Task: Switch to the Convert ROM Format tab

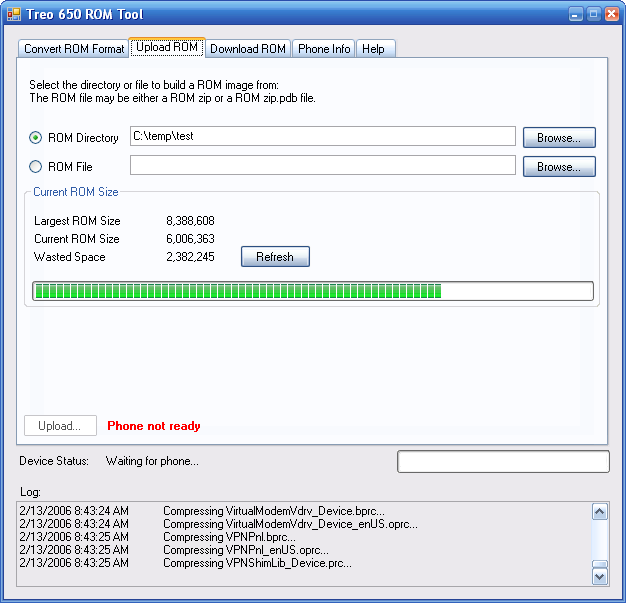Action: [74, 49]
